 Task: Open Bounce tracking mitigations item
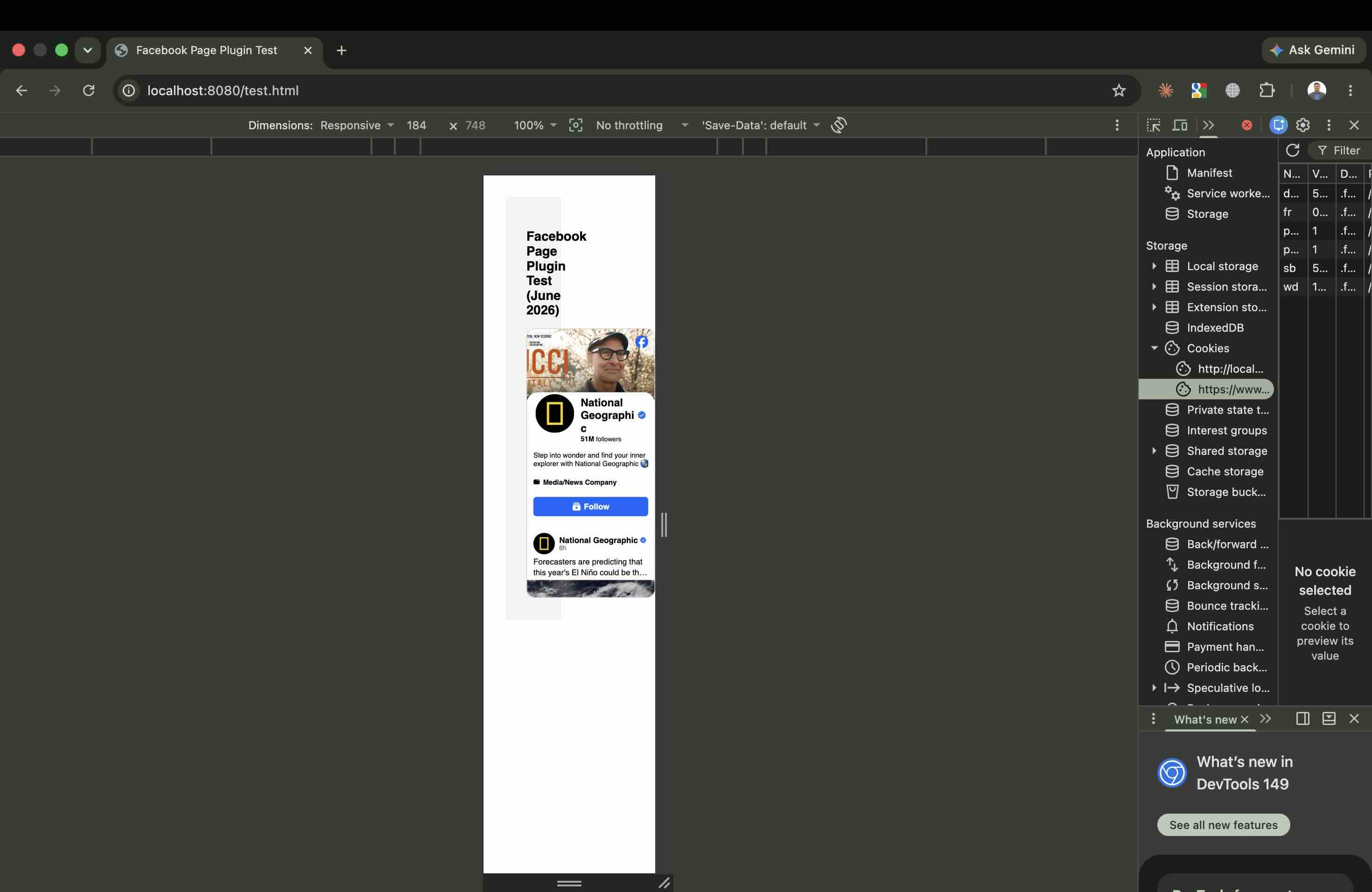(1227, 606)
